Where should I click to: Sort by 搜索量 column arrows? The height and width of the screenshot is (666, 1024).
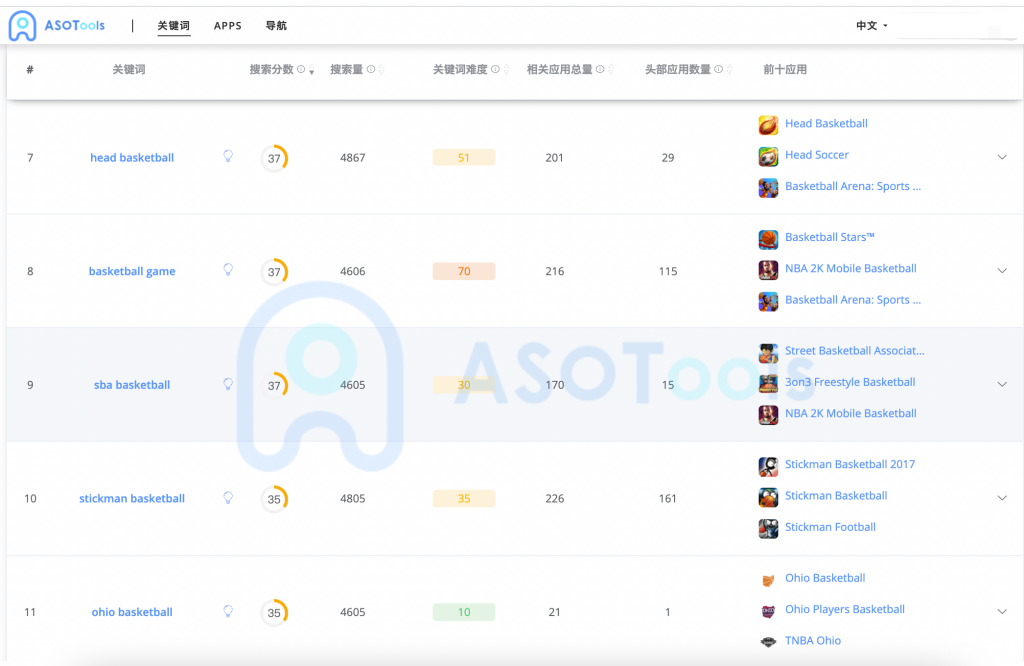coord(381,70)
